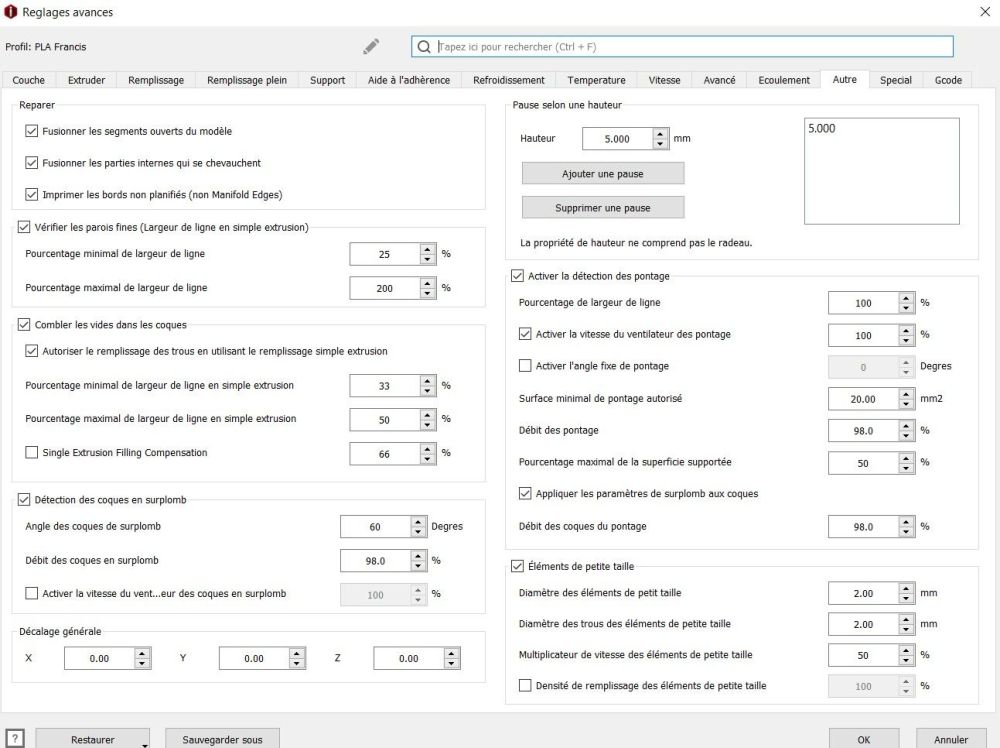Click the pencil edit profile icon

371,47
